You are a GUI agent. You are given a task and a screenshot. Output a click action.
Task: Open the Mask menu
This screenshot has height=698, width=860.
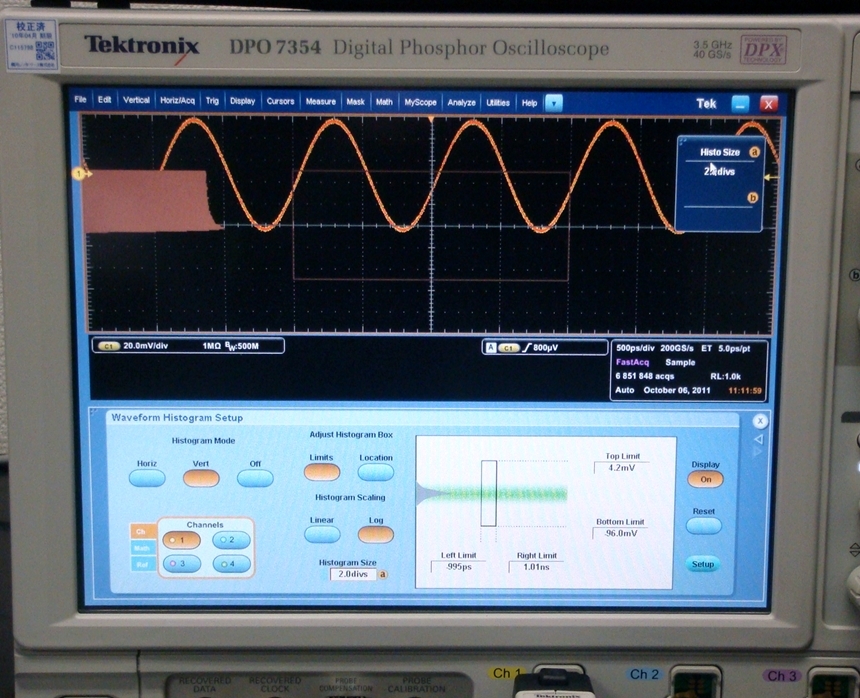355,102
